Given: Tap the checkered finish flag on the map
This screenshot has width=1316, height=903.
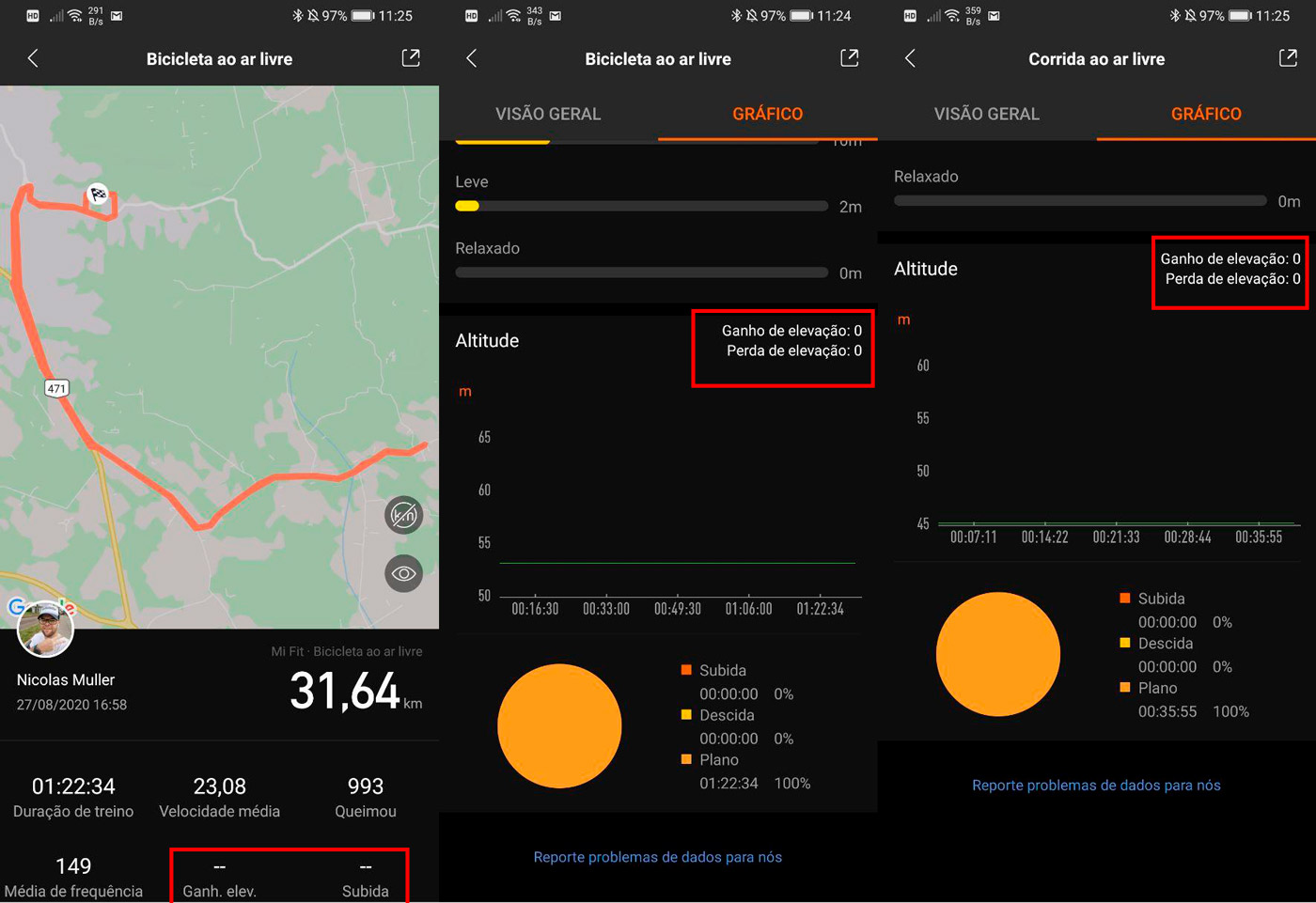Looking at the screenshot, I should pos(98,195).
